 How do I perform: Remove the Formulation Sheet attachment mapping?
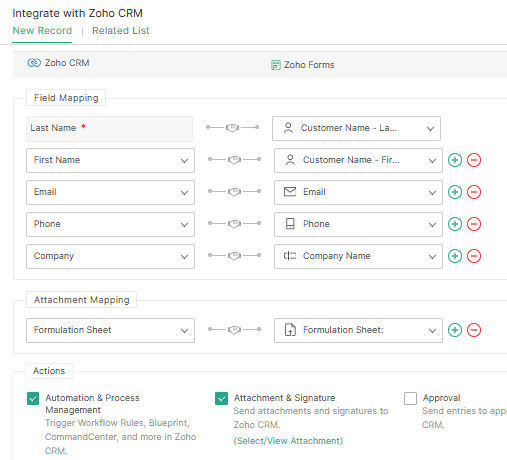click(x=474, y=330)
